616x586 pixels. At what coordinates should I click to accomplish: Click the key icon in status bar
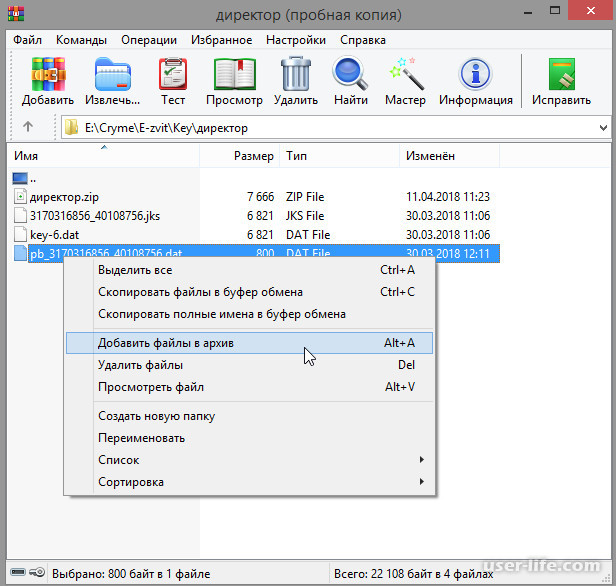tap(38, 572)
